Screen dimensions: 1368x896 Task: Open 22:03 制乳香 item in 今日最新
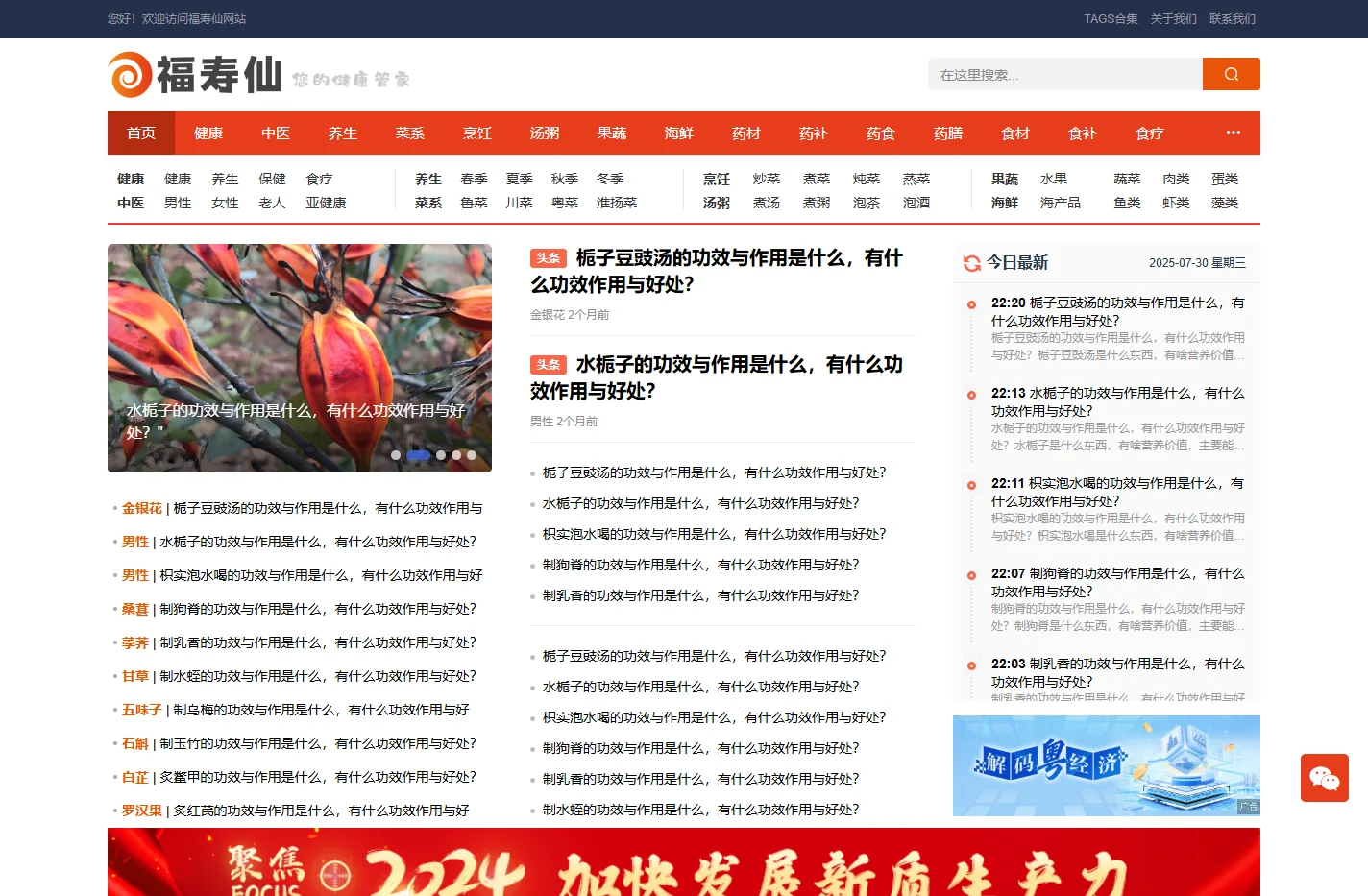(1117, 672)
